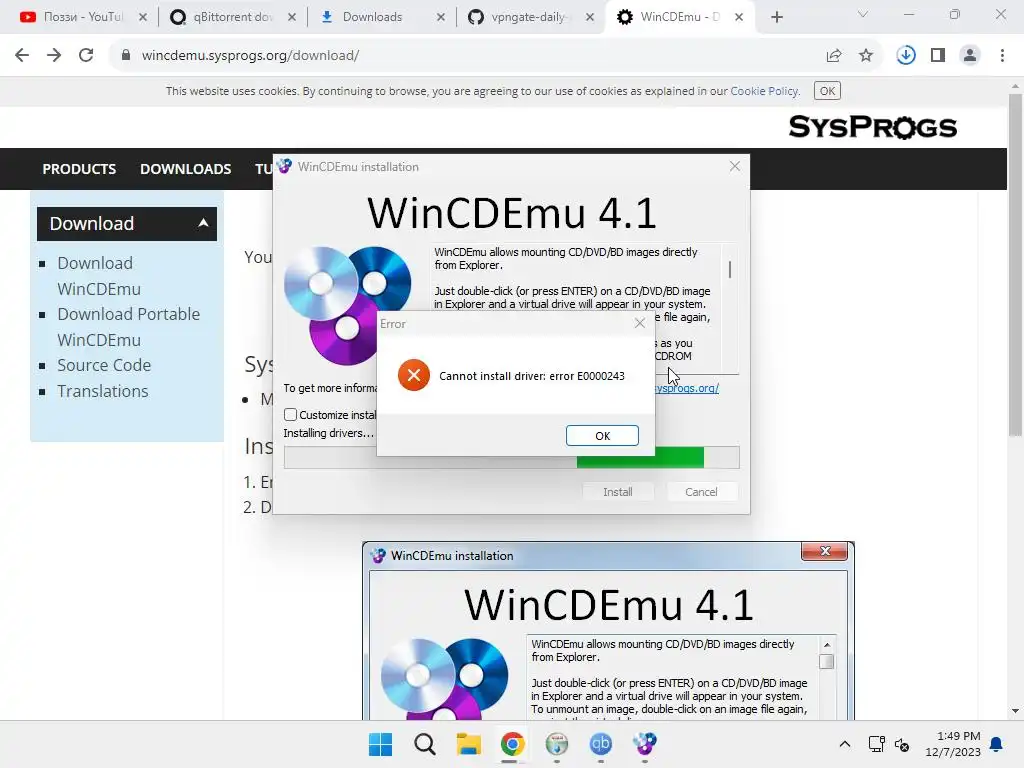
Task: Open the DOWNLOADS menu
Action: pos(185,169)
